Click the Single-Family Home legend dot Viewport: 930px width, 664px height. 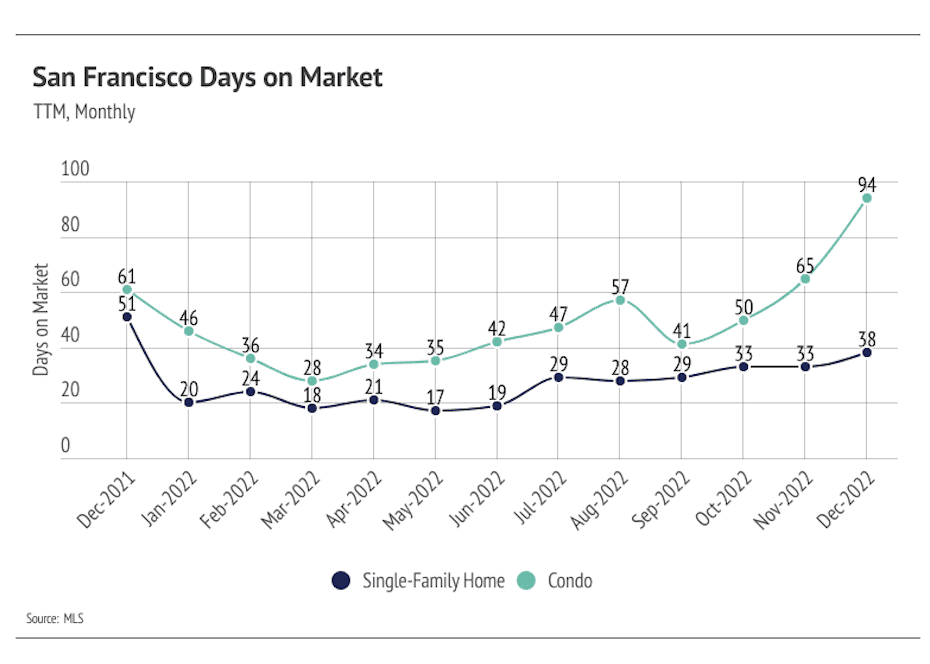pyautogui.click(x=341, y=580)
